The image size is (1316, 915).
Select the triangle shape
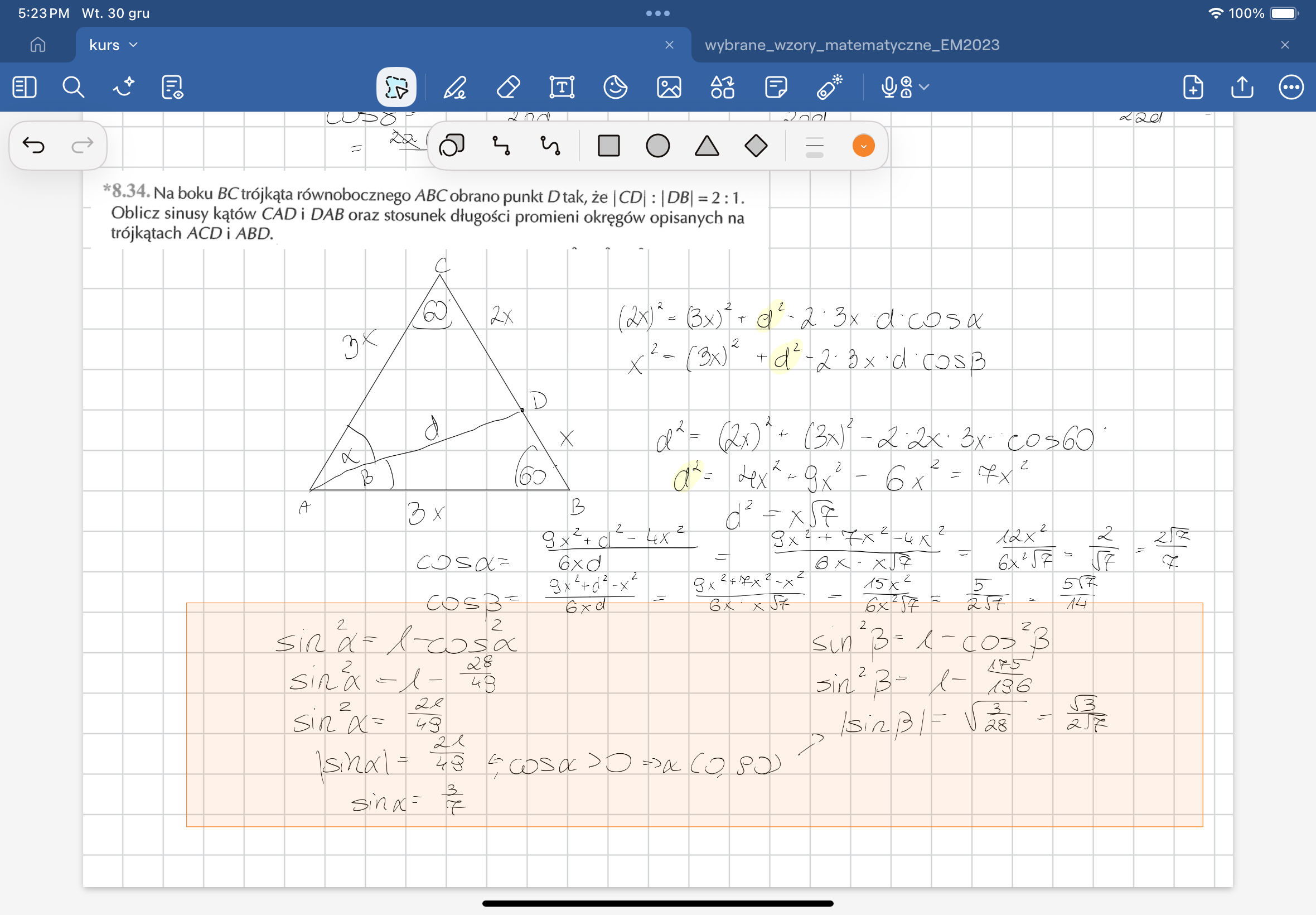[707, 146]
